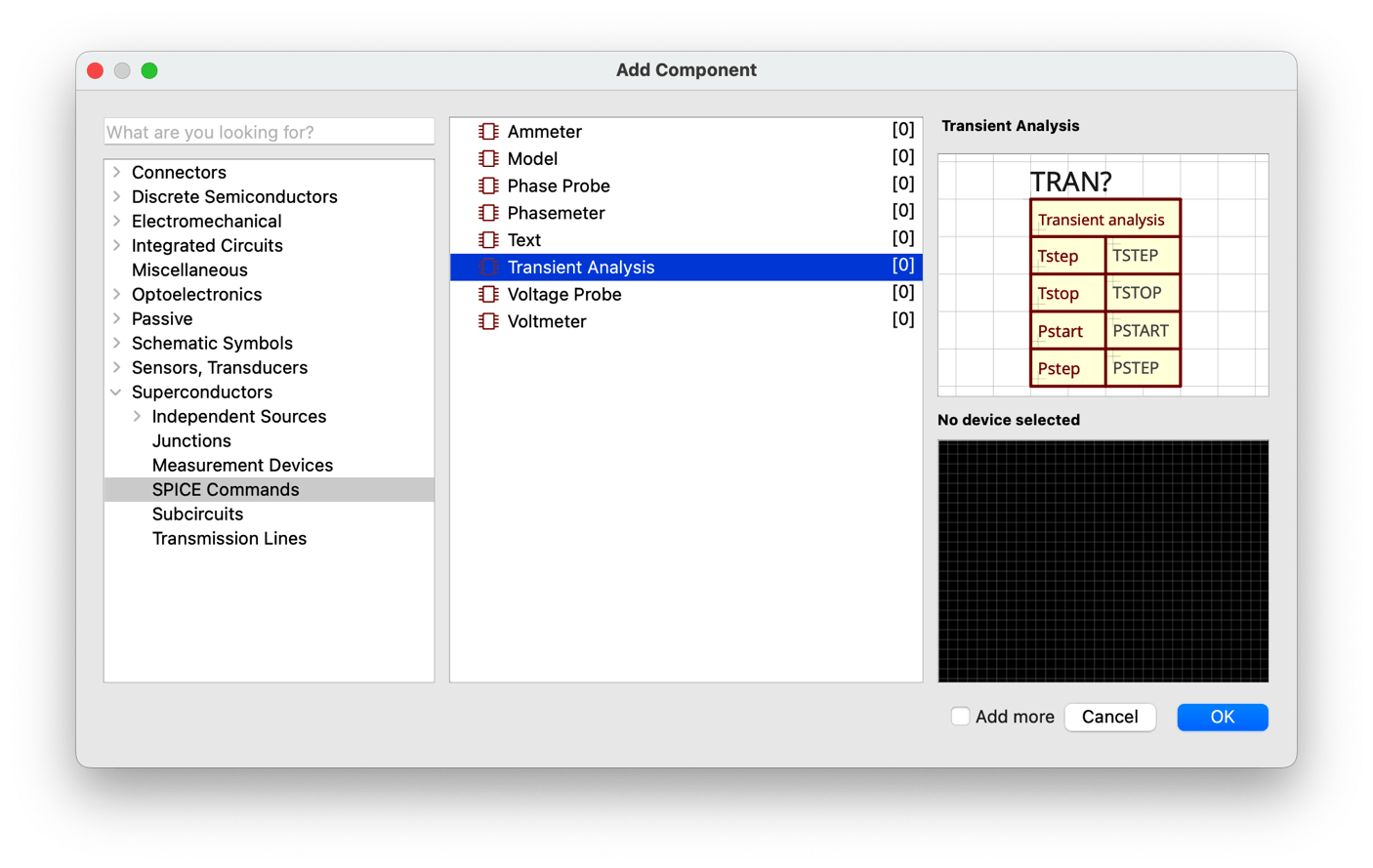This screenshot has height=868, width=1373.
Task: Click the Phasemeter component icon
Action: 488,213
